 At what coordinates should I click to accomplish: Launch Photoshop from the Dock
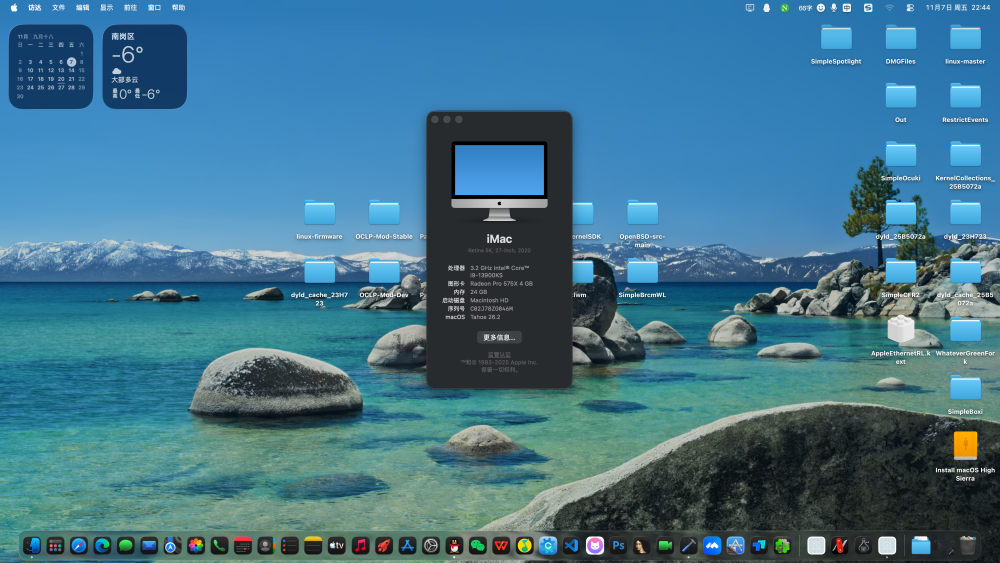pyautogui.click(x=618, y=546)
